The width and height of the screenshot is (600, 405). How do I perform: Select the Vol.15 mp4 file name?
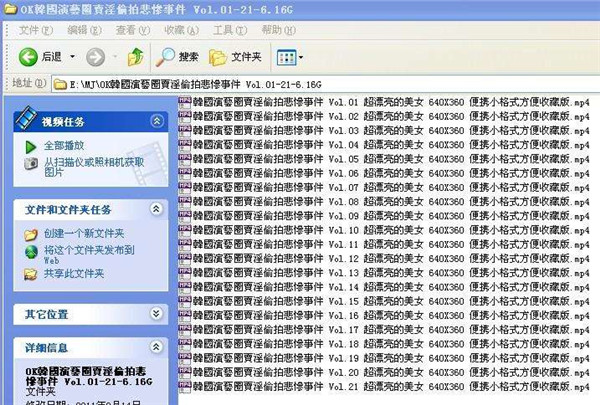click(x=391, y=301)
